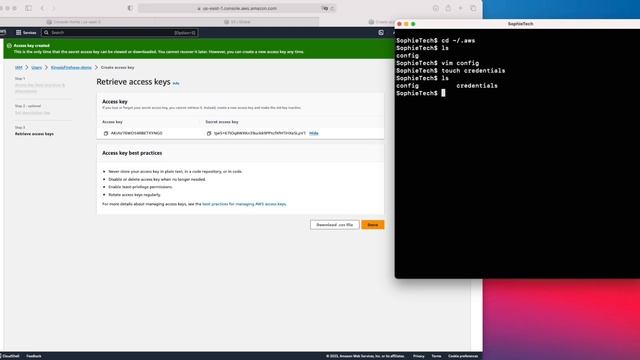Click the Safari share icon
The image size is (640, 360).
448,8
